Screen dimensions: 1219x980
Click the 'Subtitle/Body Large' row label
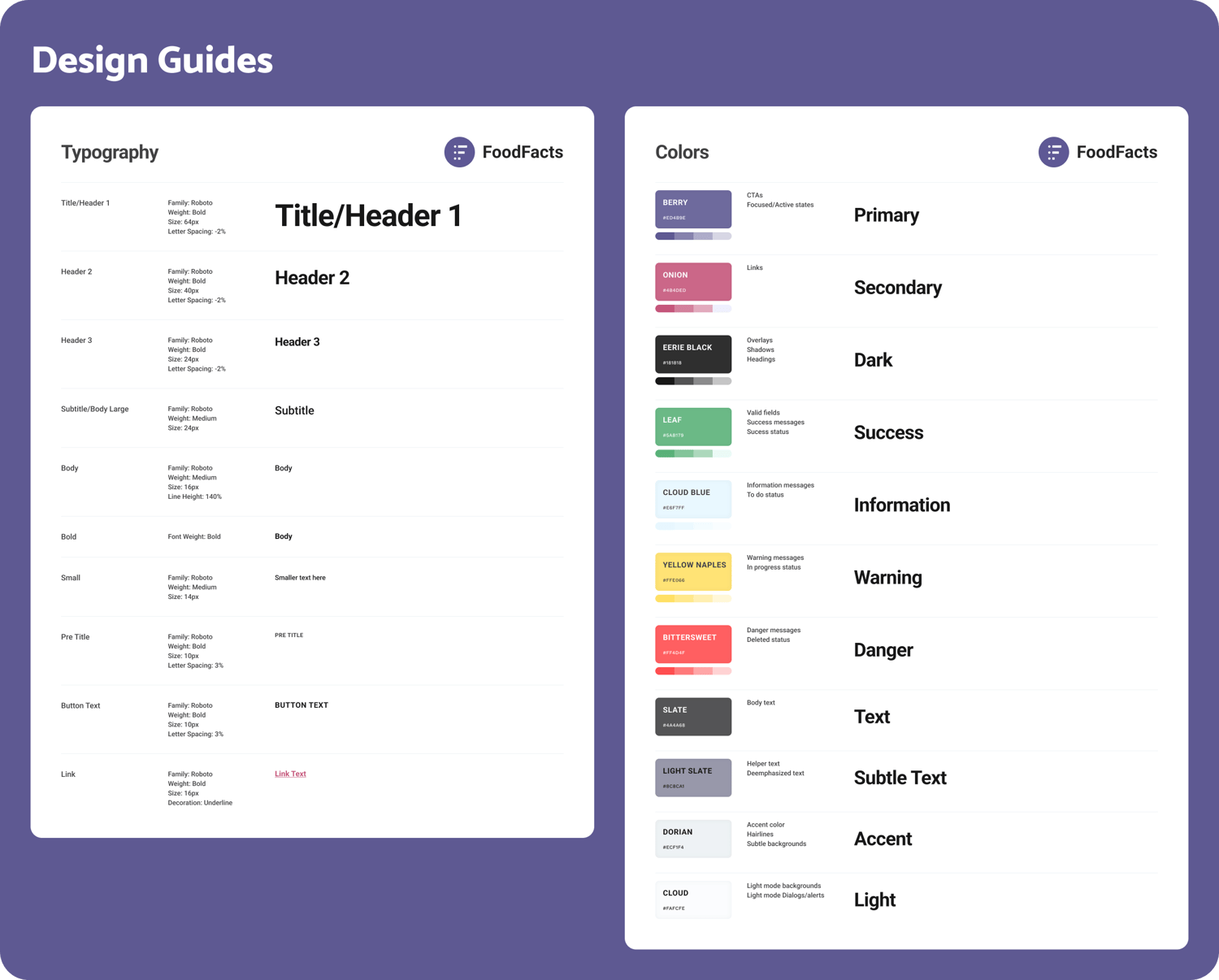point(94,409)
